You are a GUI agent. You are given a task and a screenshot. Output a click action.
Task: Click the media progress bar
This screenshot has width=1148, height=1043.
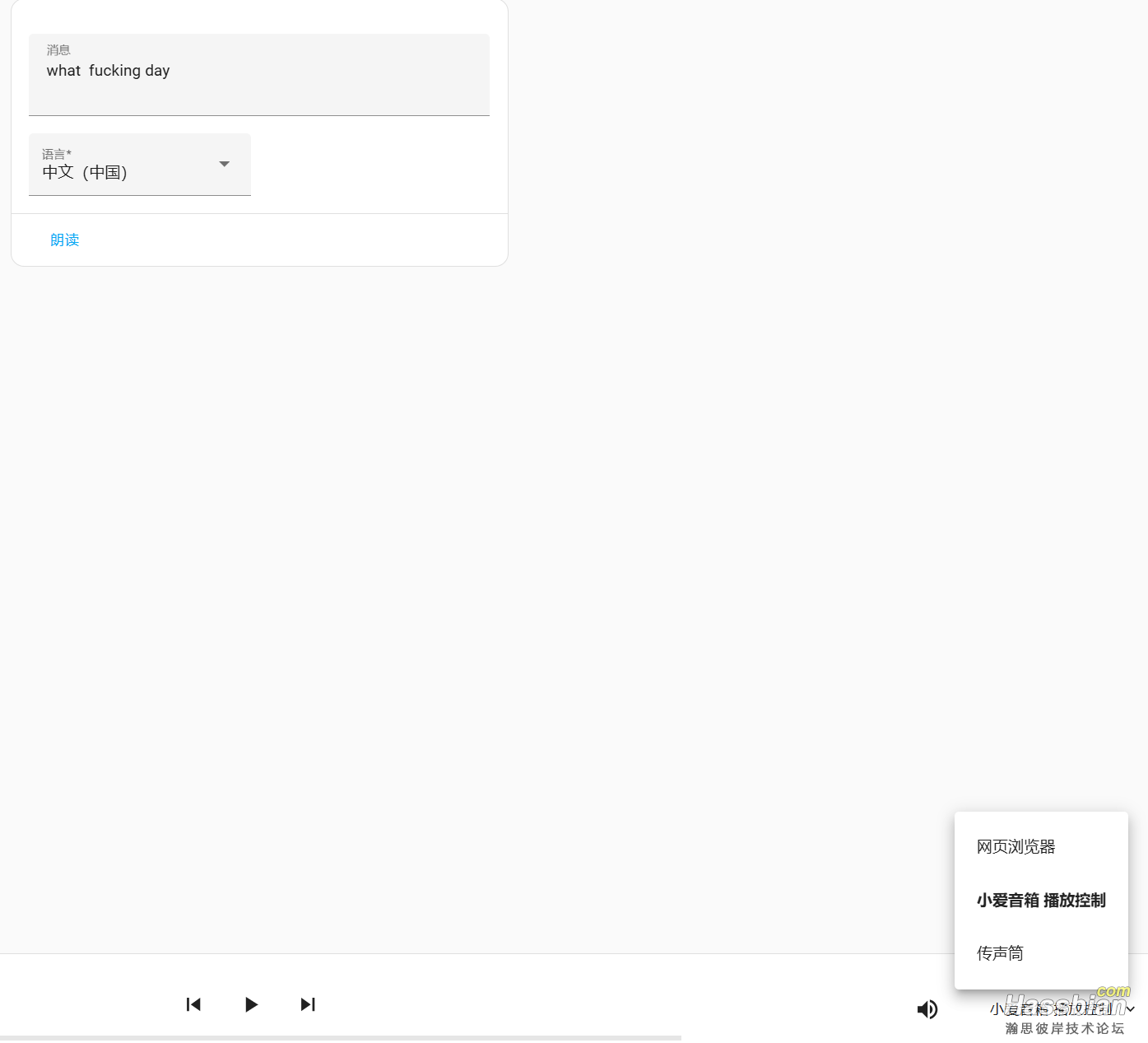click(x=340, y=1037)
